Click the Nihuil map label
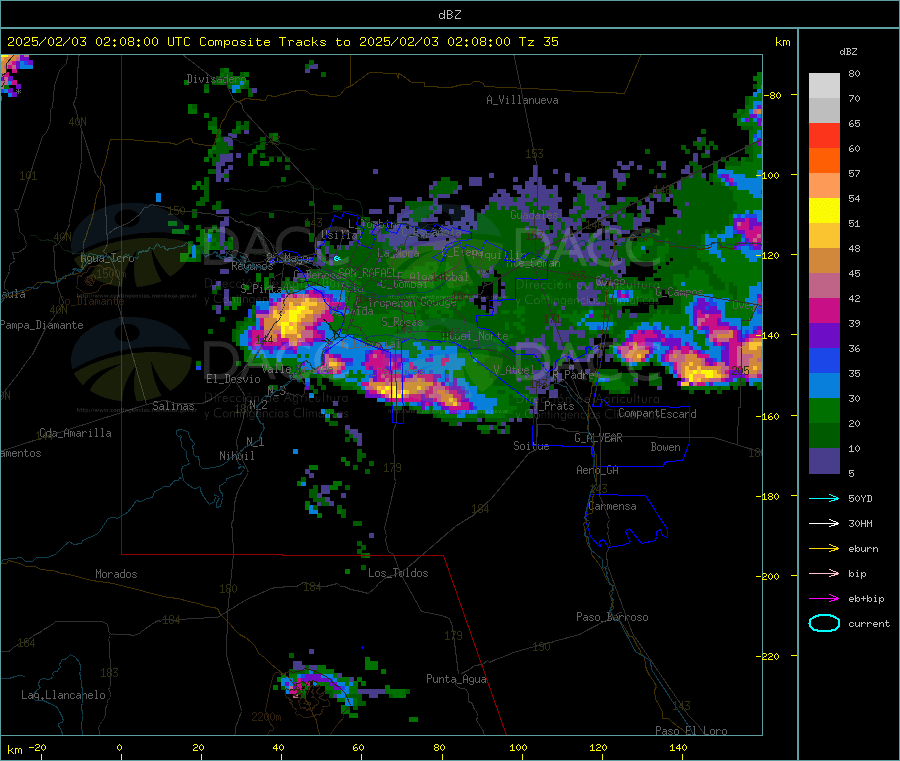900x761 pixels. point(236,456)
